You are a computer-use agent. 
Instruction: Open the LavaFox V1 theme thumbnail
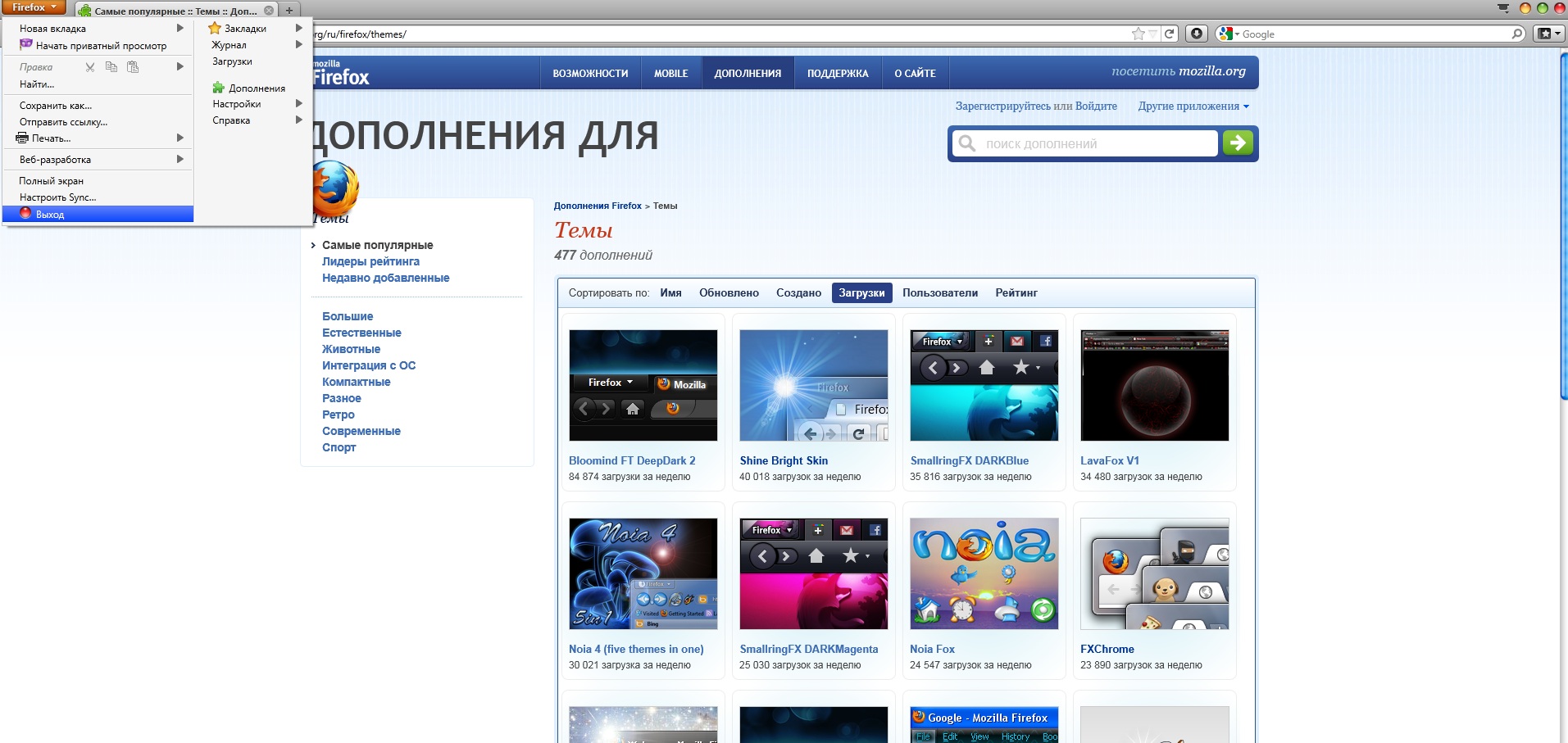coord(1155,385)
